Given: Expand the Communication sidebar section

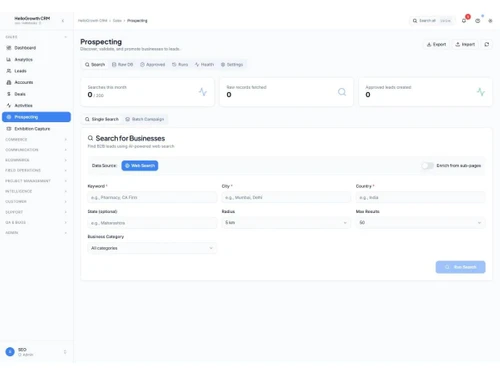Looking at the screenshot, I should pyautogui.click(x=36, y=150).
